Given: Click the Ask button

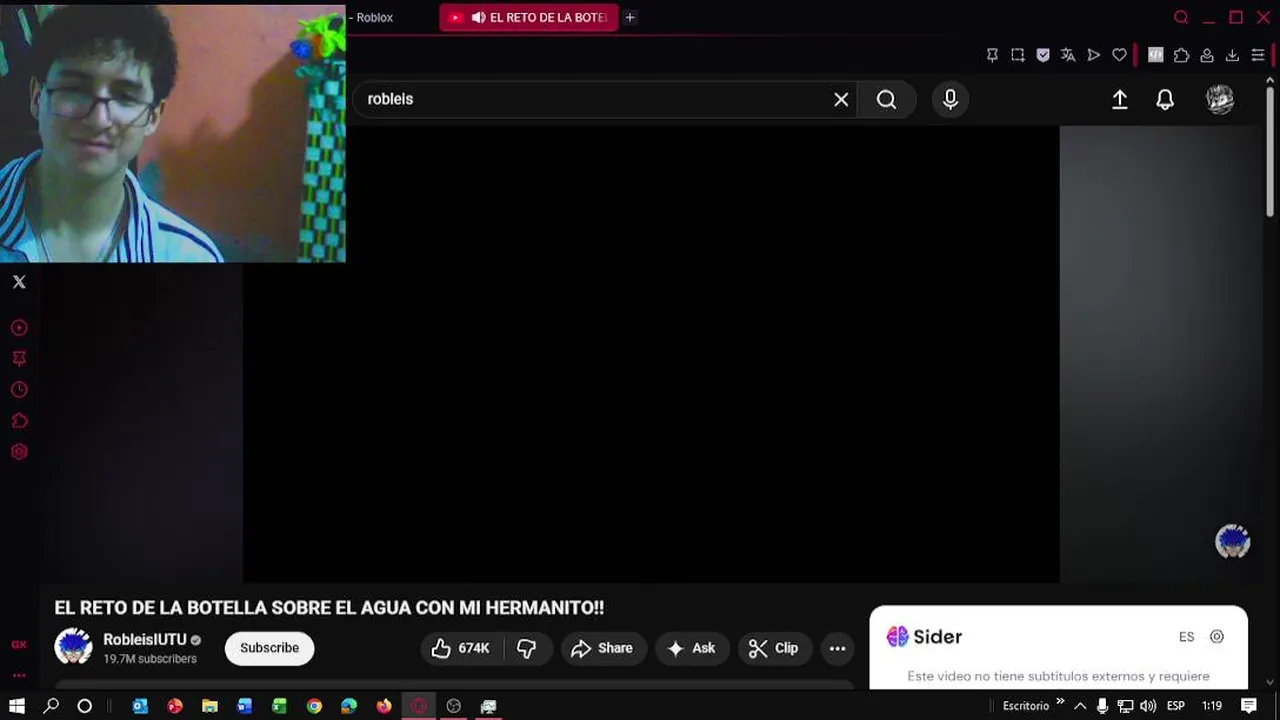Looking at the screenshot, I should pos(692,648).
